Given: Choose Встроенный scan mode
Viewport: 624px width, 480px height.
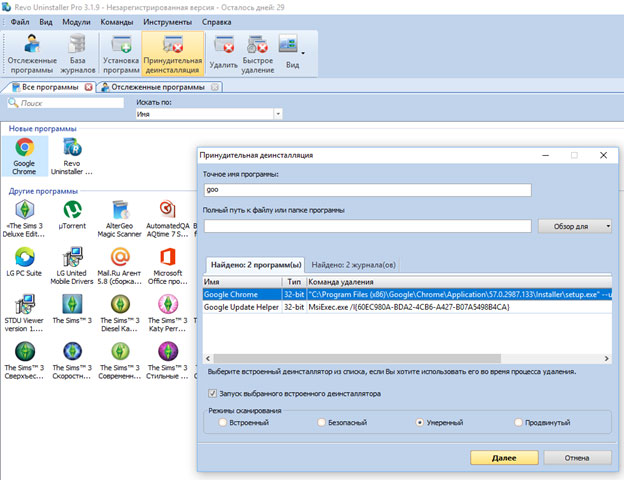Looking at the screenshot, I should click(223, 422).
